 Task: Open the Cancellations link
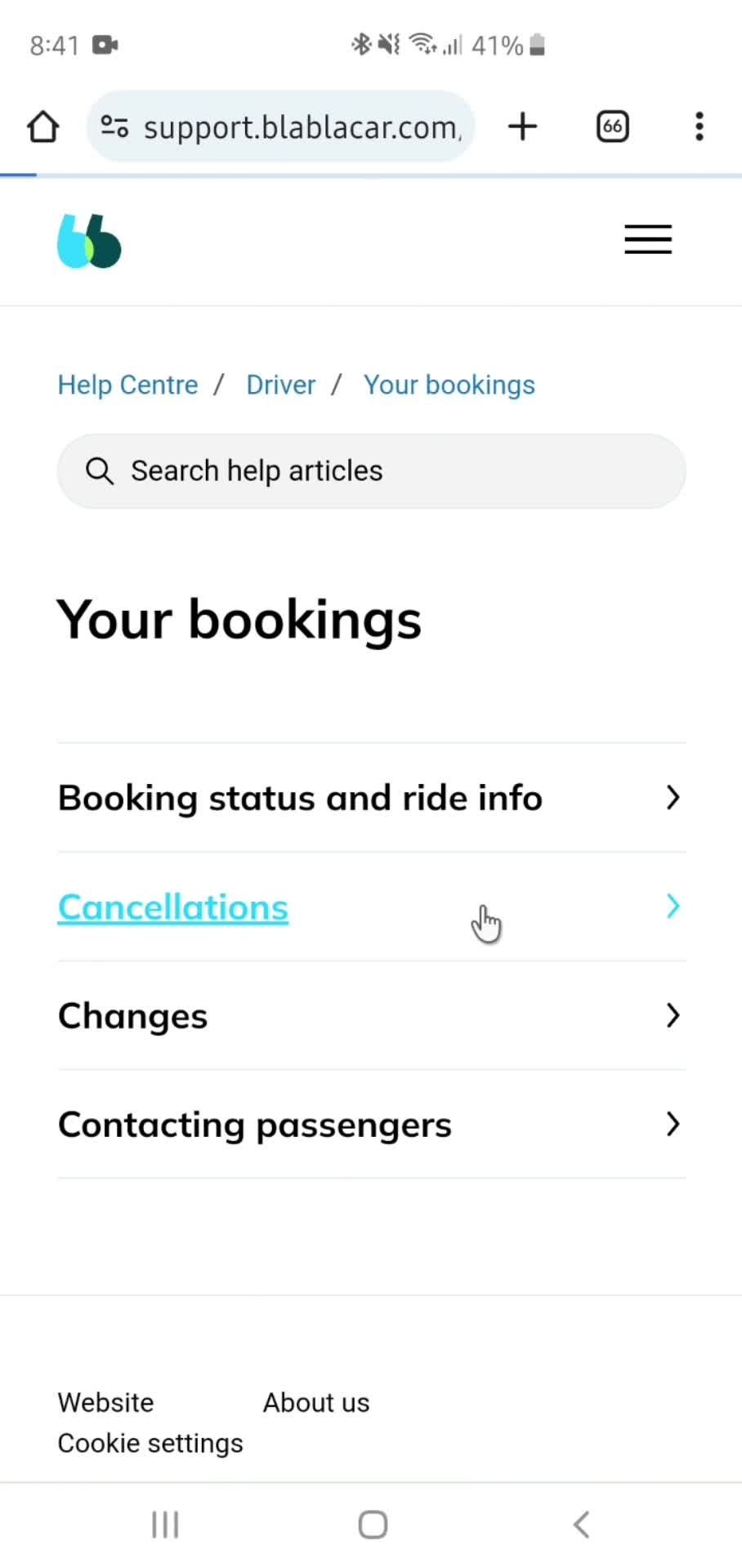pyautogui.click(x=173, y=907)
